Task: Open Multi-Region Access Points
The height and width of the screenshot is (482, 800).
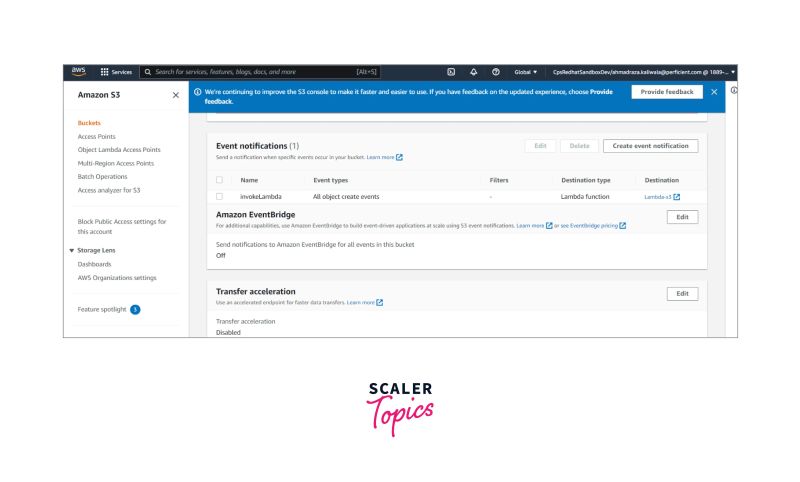Action: point(116,164)
